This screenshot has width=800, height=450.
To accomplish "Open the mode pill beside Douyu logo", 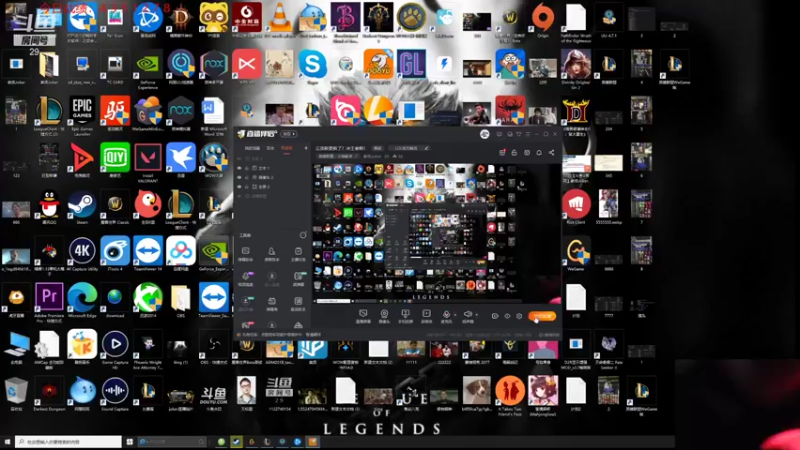I will tap(289, 134).
